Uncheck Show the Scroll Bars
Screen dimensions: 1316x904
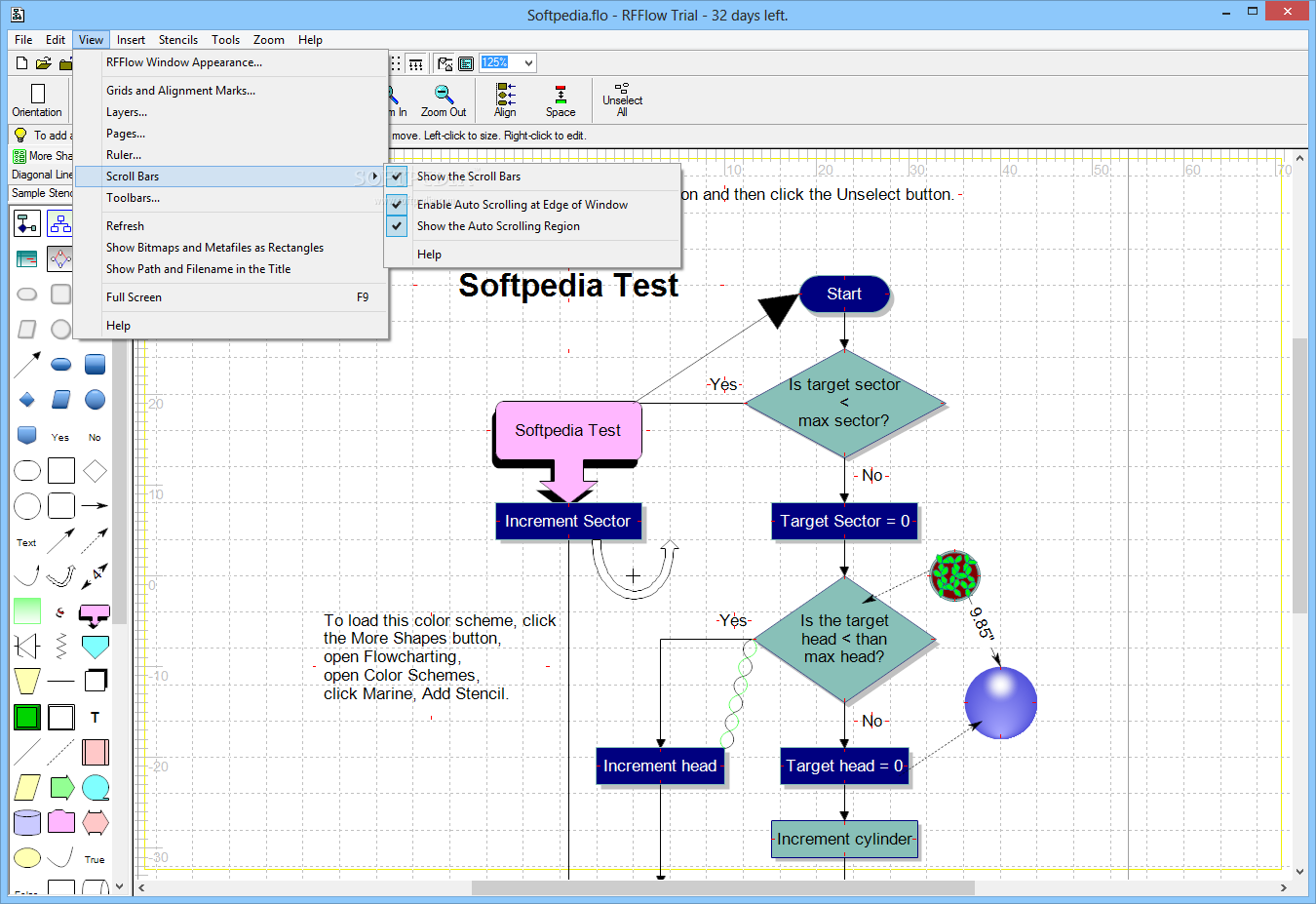[533, 177]
